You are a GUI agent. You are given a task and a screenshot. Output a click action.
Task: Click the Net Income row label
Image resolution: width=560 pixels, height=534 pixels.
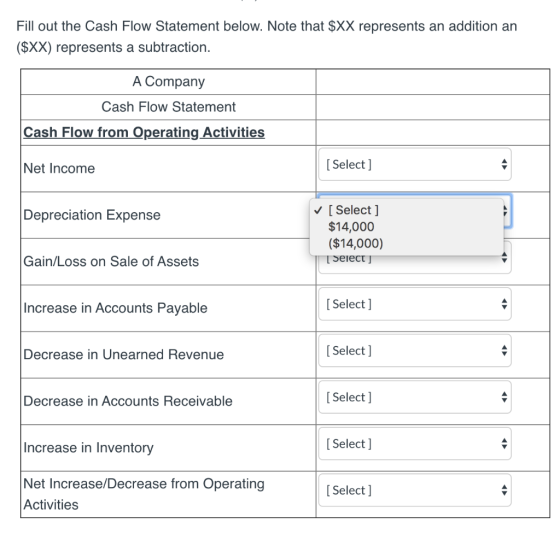tap(59, 168)
